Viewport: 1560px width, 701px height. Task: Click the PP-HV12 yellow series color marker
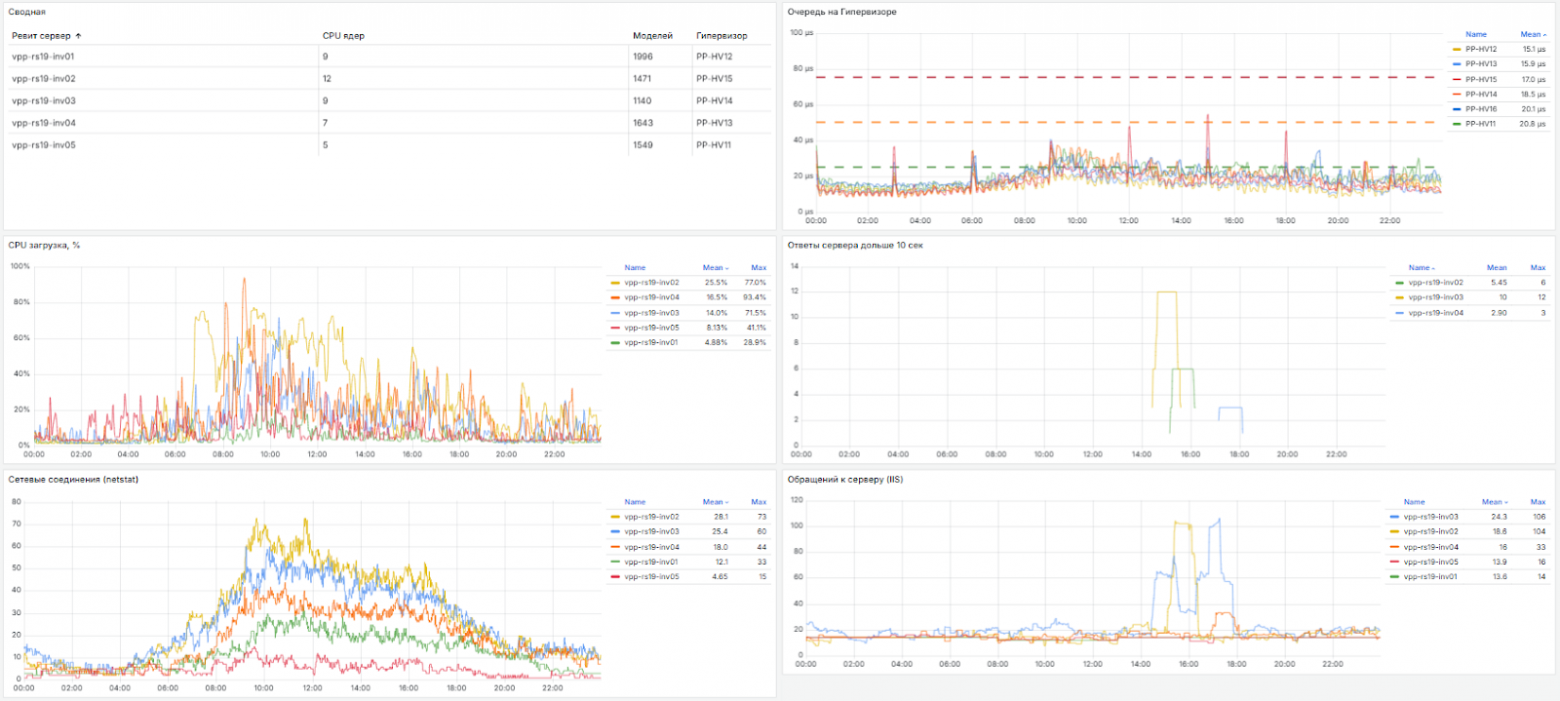click(x=1456, y=48)
